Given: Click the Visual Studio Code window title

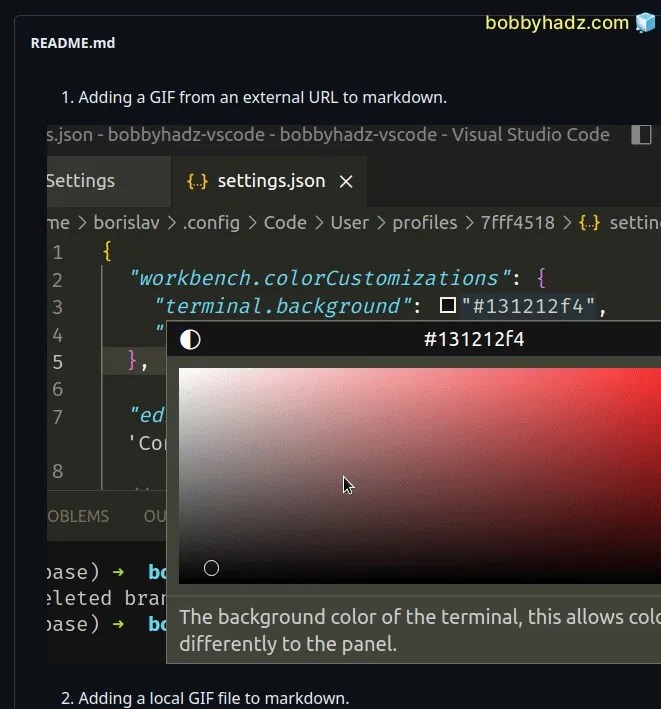Looking at the screenshot, I should pos(328,135).
